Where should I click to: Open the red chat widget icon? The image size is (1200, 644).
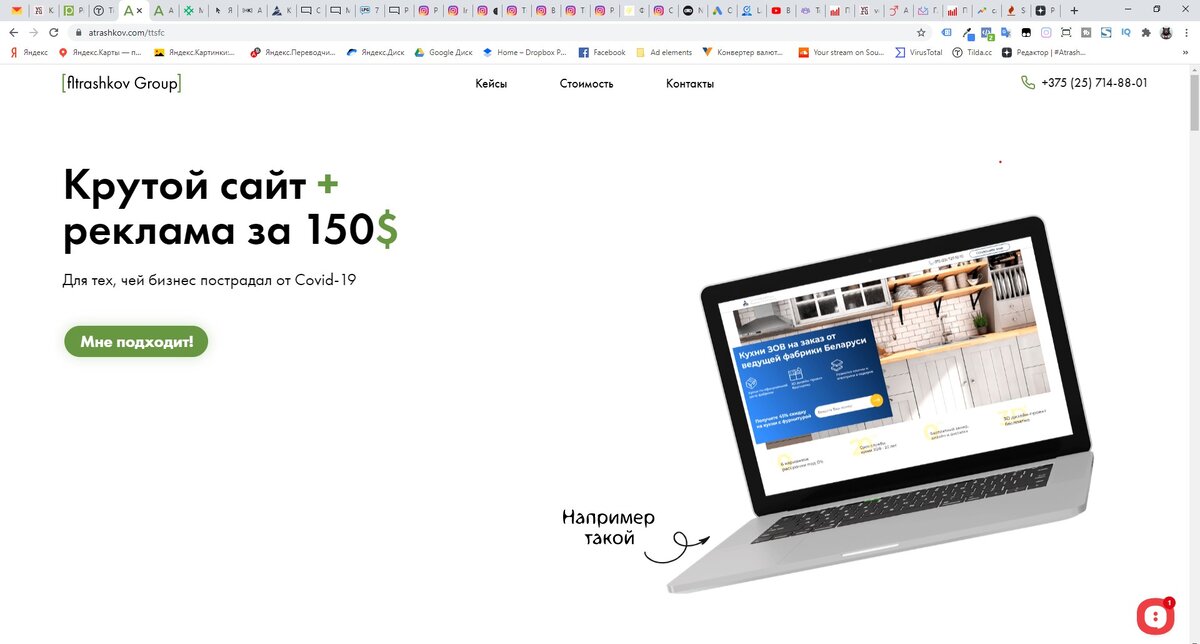1155,614
